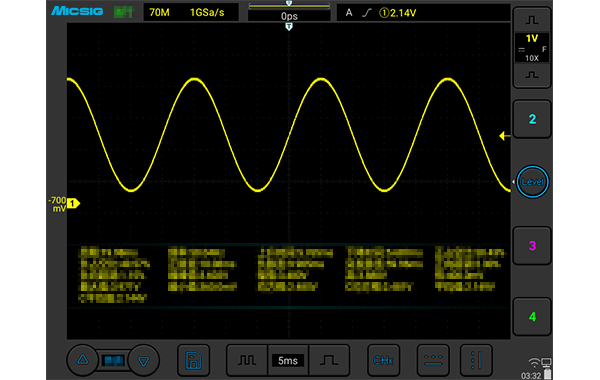Viewport: 600px width, 380px height.
Task: Select the yellow trigger level arrow marker
Action: pos(504,136)
